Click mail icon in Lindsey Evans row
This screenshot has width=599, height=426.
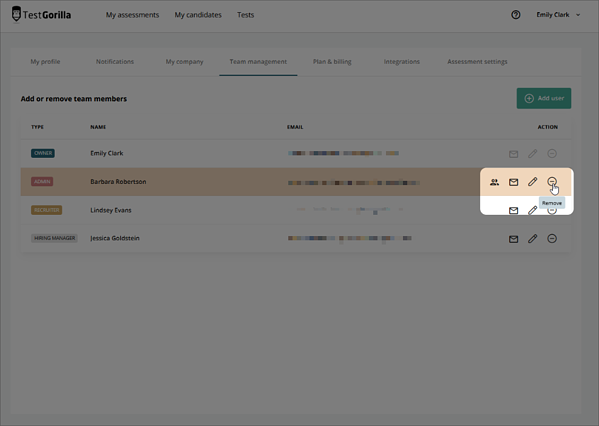[513, 211]
